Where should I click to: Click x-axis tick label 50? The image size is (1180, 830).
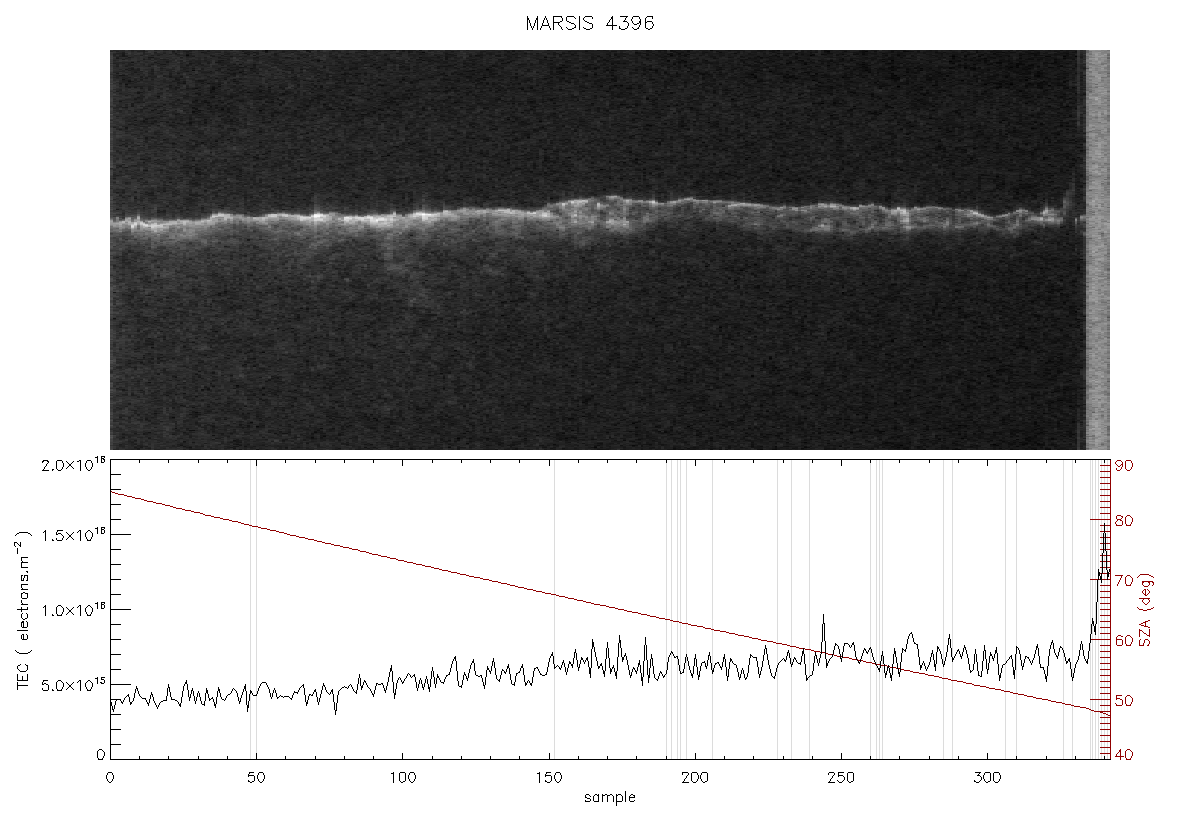[x=257, y=778]
